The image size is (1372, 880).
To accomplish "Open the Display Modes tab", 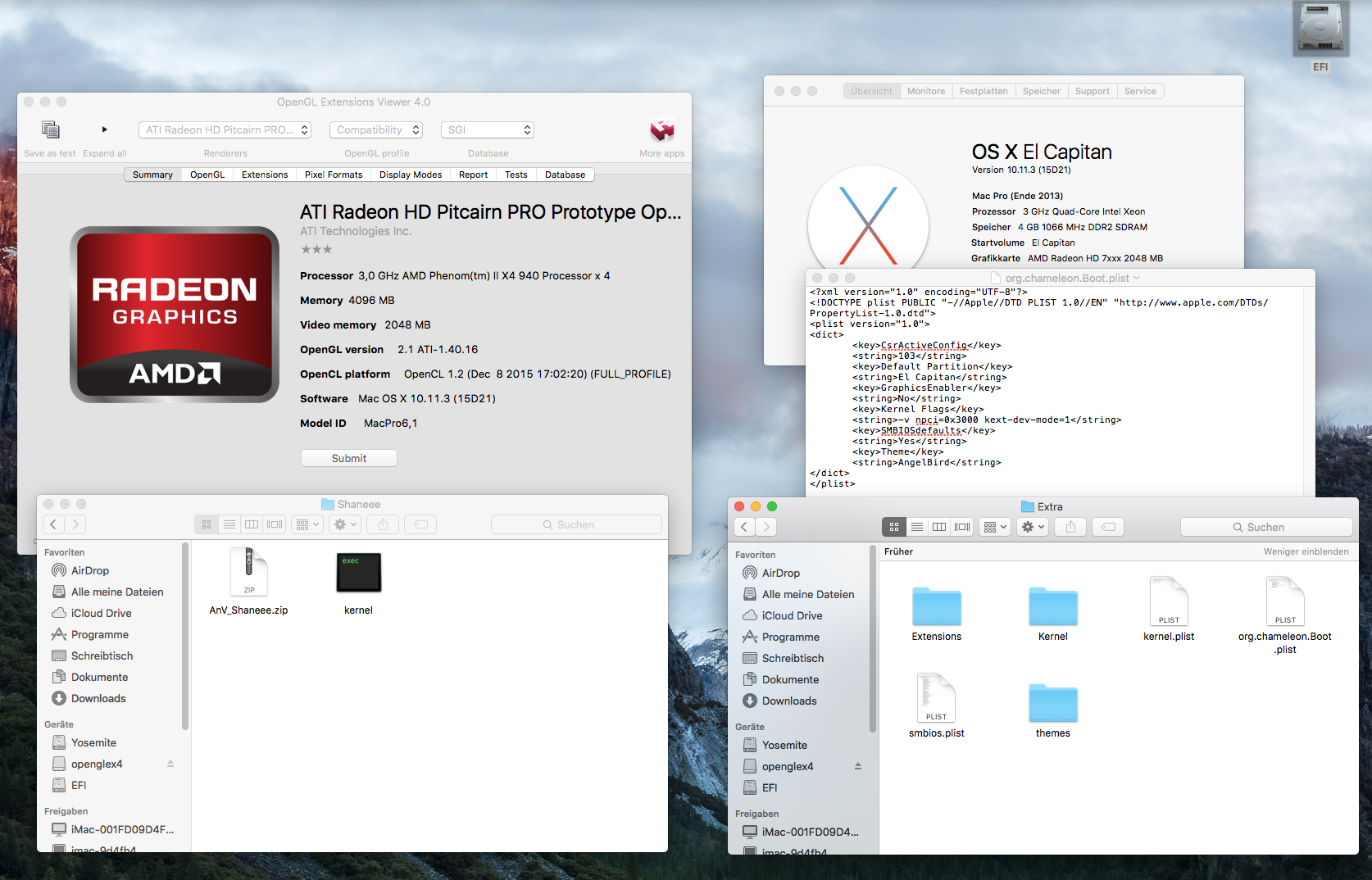I will 411,175.
